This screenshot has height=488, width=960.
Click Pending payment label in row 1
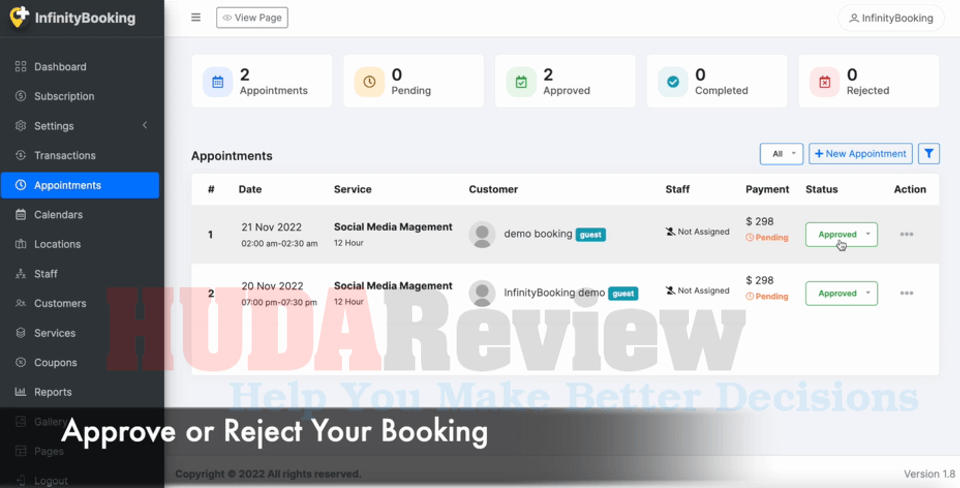click(767, 238)
